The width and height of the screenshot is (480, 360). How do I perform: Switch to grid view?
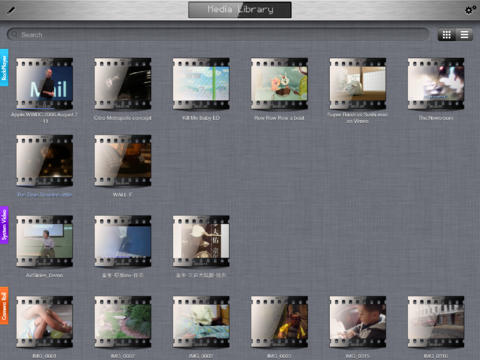[x=446, y=35]
